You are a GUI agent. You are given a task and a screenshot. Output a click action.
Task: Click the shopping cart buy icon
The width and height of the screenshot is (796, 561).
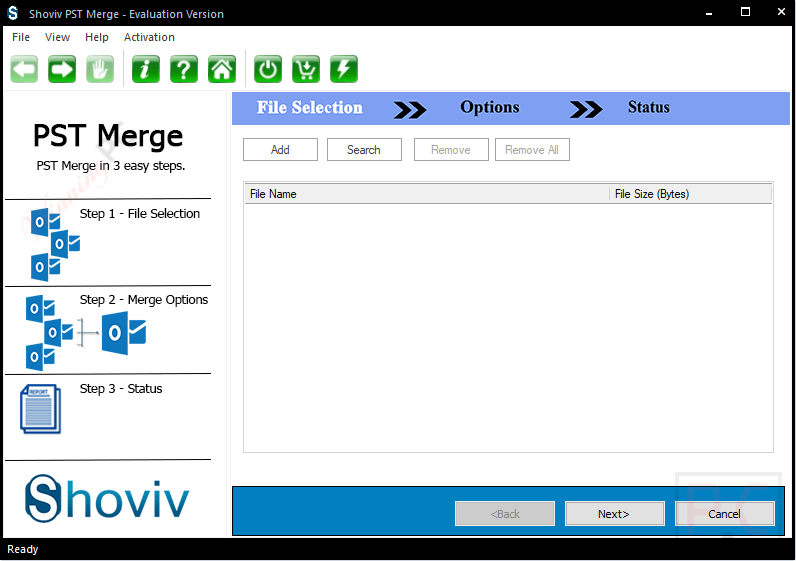pos(306,69)
